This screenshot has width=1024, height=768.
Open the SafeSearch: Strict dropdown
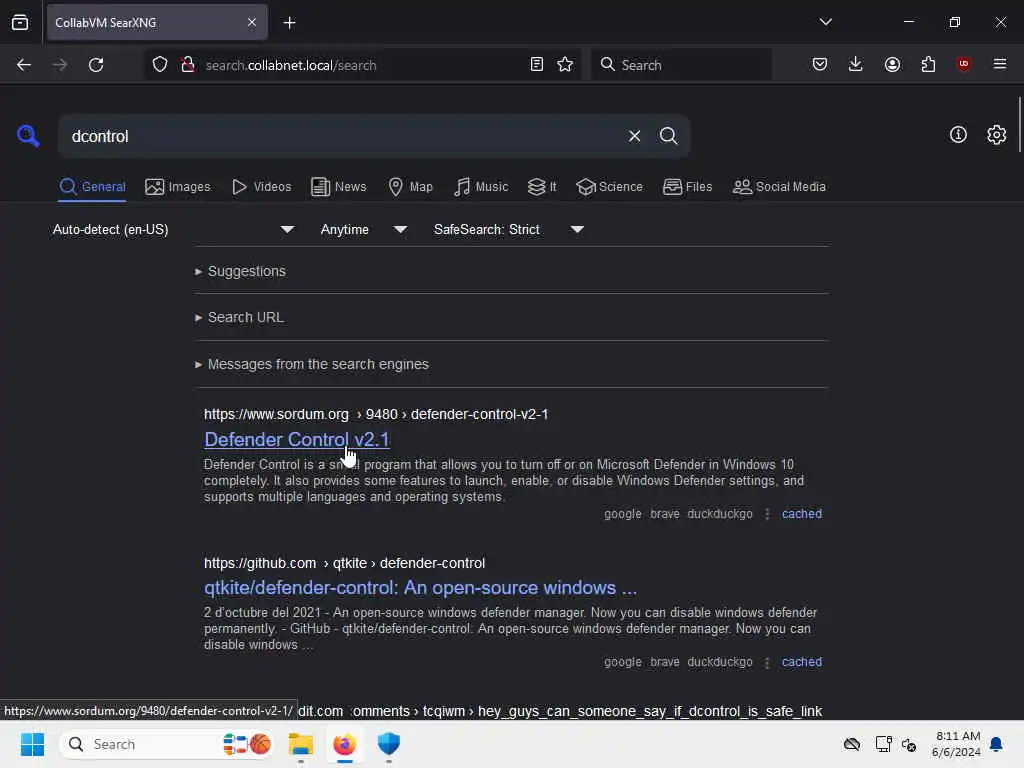[509, 229]
